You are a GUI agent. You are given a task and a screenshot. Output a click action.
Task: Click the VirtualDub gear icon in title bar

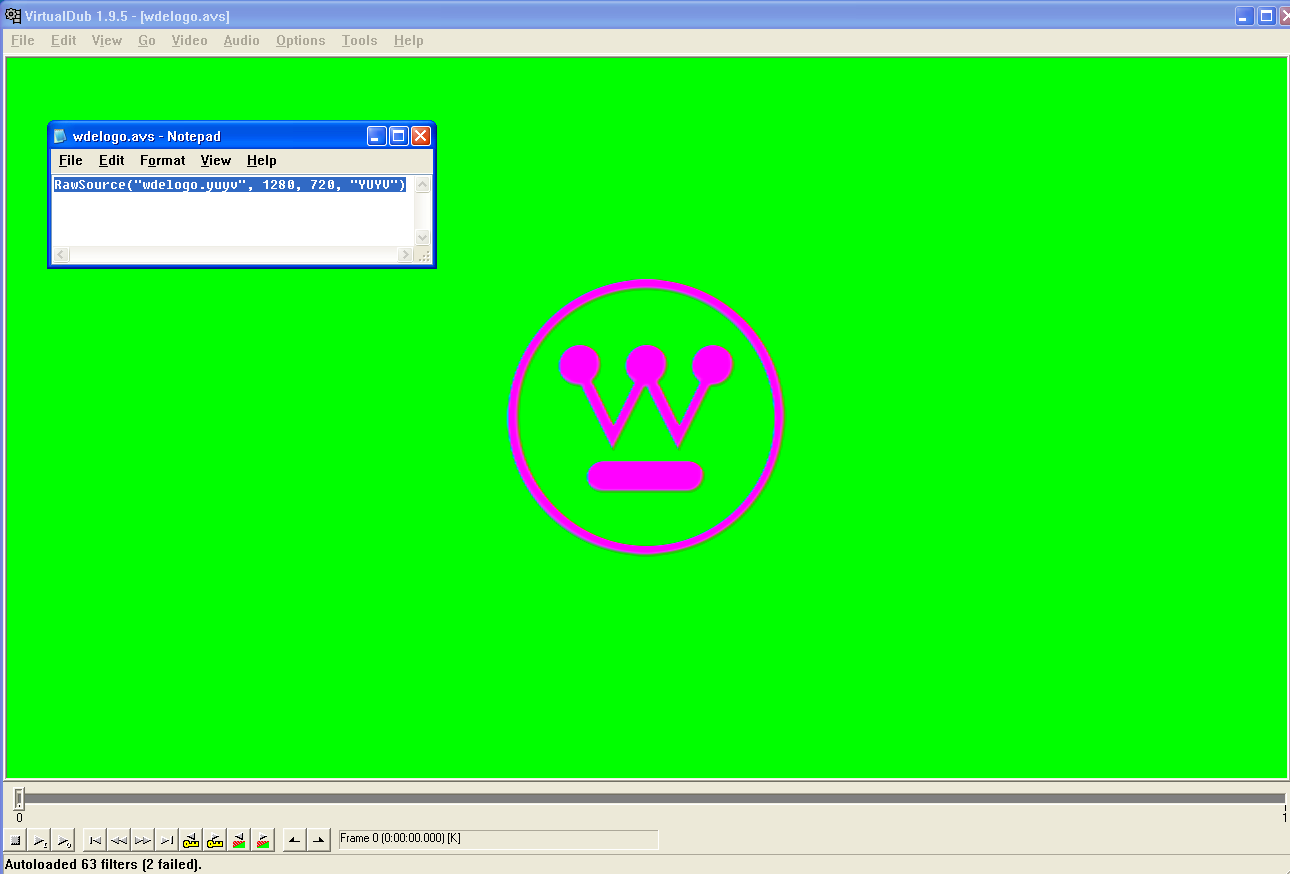[13, 16]
